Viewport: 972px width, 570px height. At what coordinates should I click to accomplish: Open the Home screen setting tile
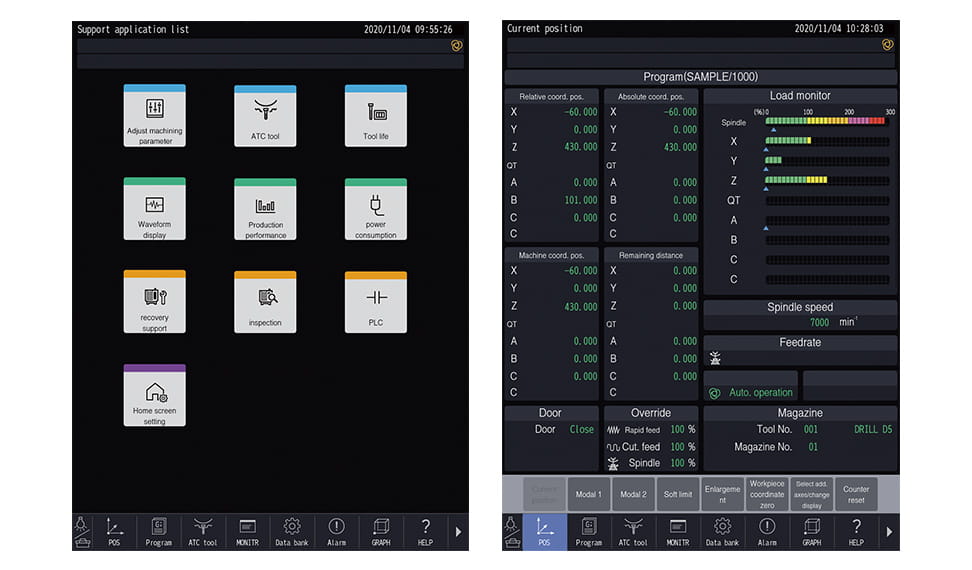pos(154,396)
